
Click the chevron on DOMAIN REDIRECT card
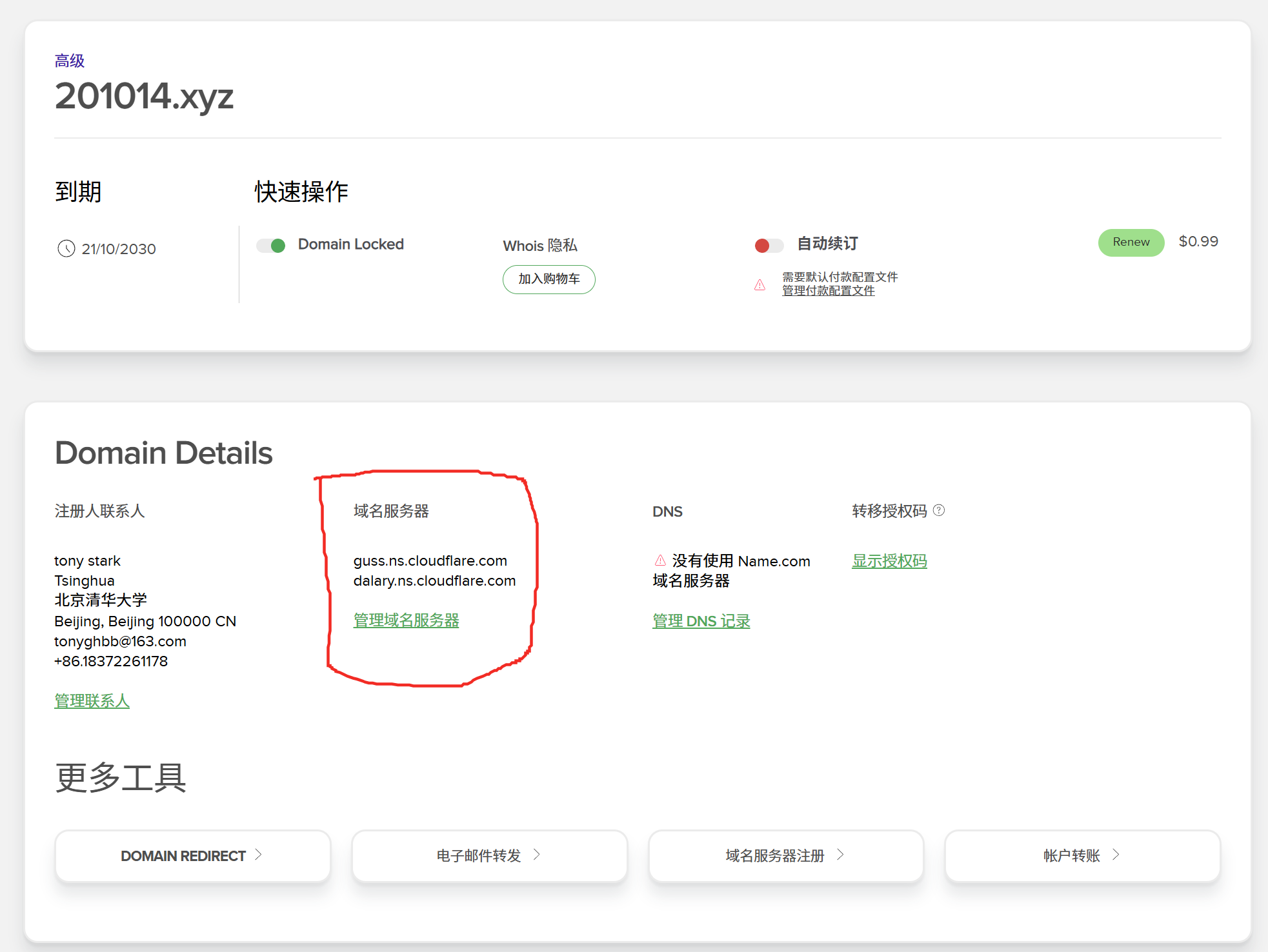[258, 855]
